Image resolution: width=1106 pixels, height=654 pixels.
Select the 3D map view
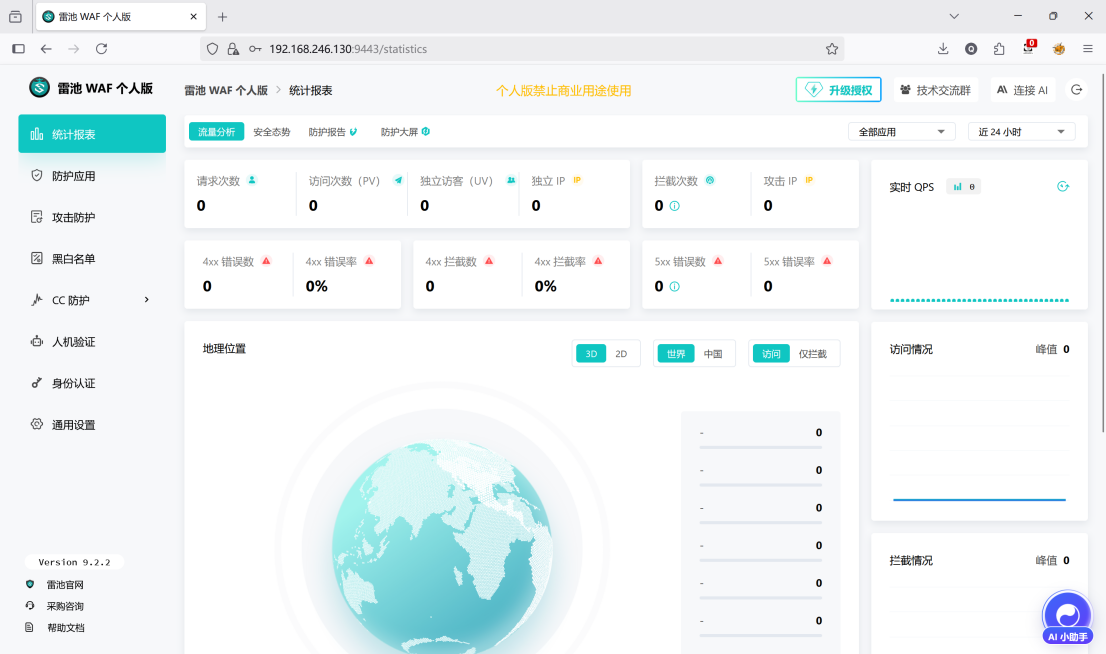coord(591,353)
